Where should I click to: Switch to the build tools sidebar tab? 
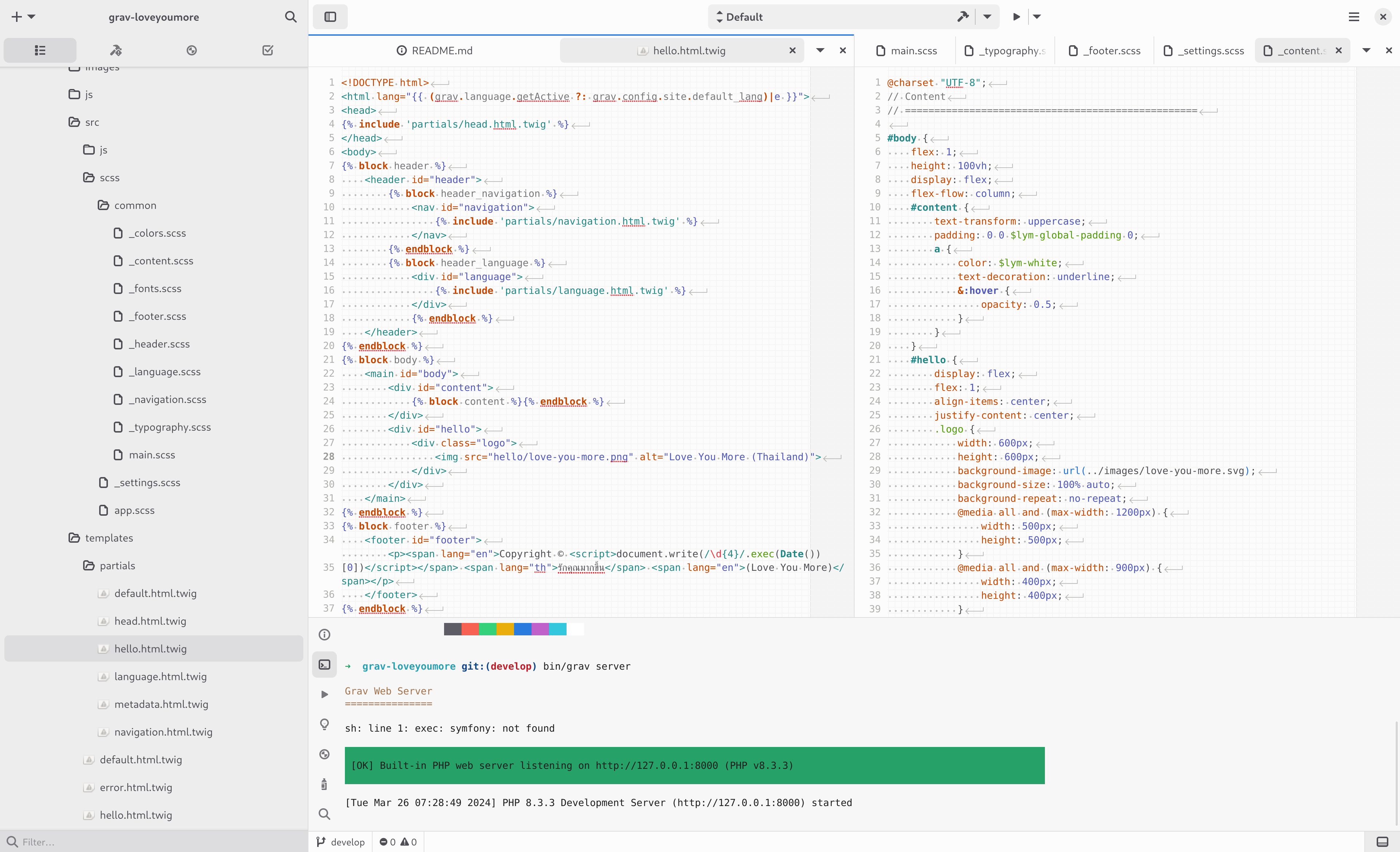tap(116, 51)
